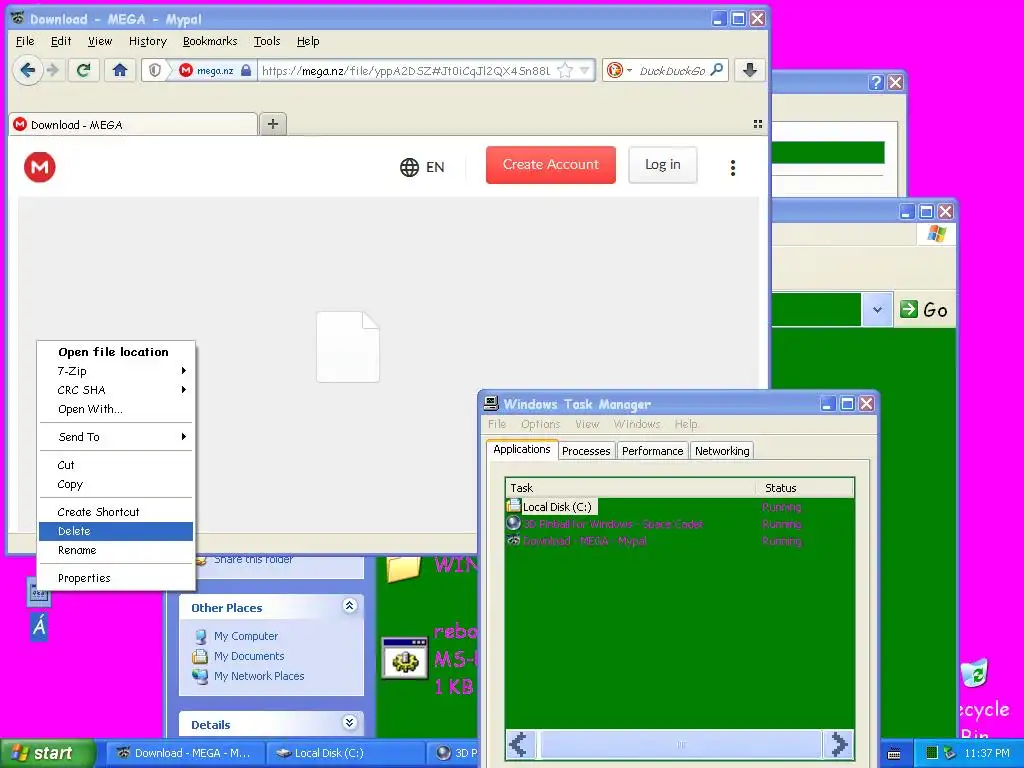Open the browser History menu
The image size is (1024, 768).
(x=148, y=41)
